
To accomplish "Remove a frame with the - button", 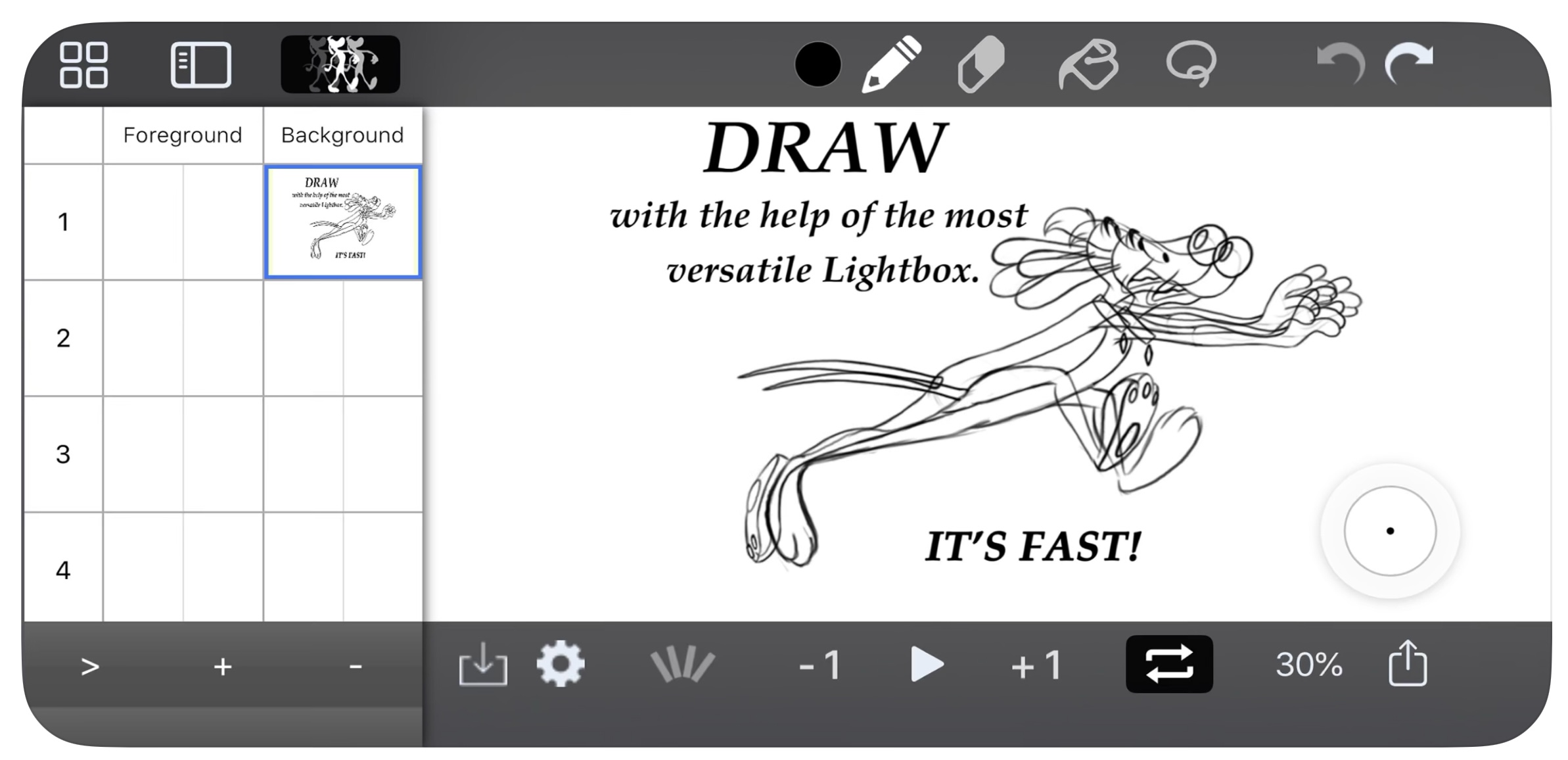I will (x=356, y=666).
